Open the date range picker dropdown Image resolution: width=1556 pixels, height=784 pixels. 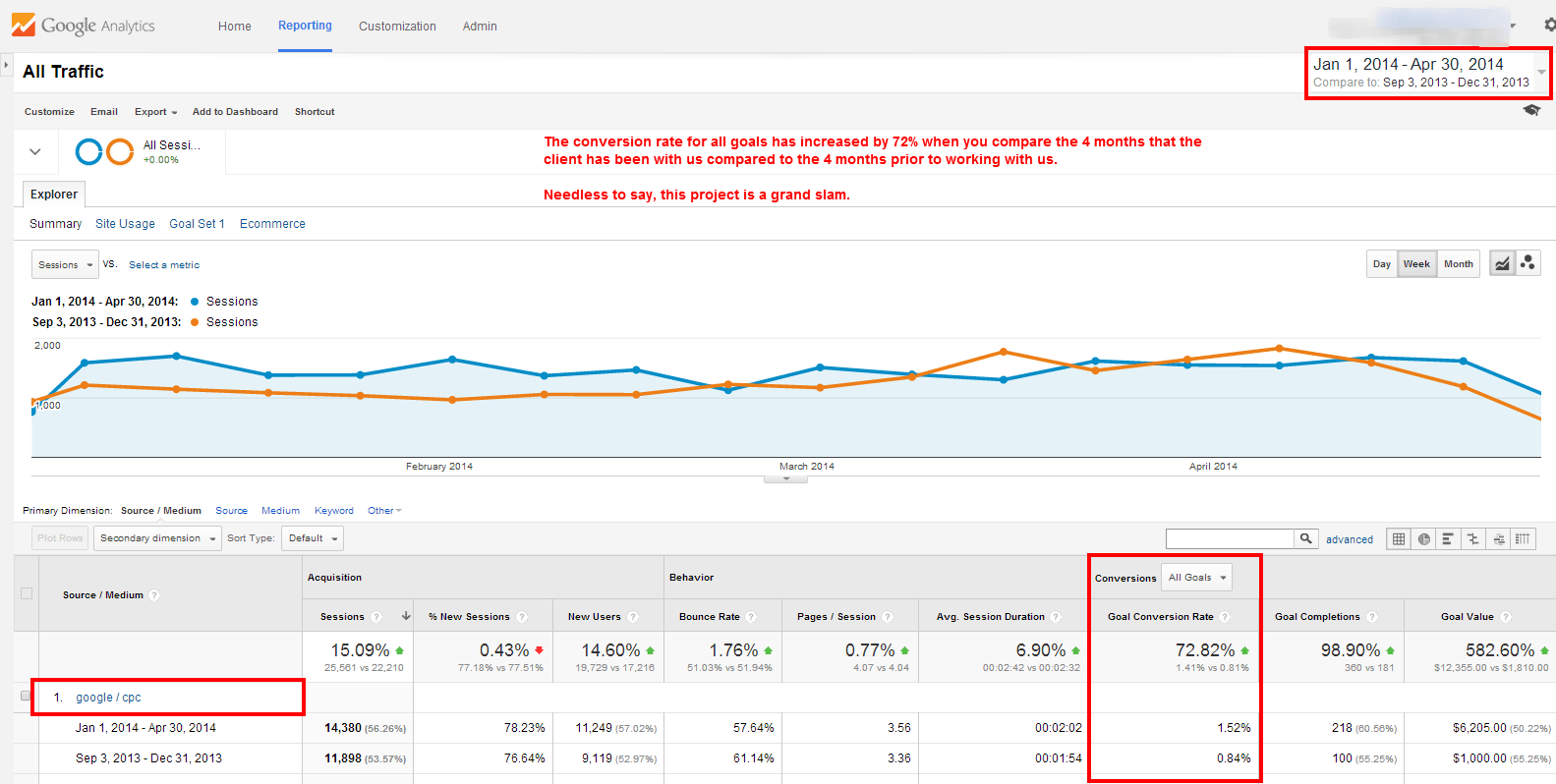(1540, 72)
